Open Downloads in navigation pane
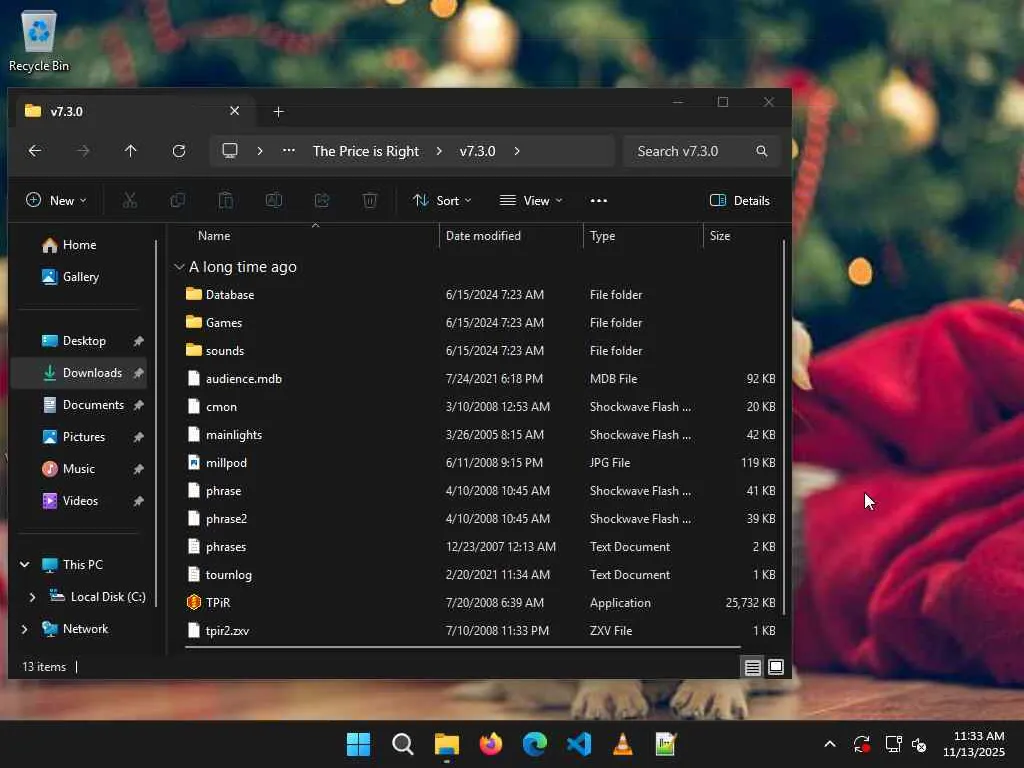The width and height of the screenshot is (1024, 768). click(80, 373)
